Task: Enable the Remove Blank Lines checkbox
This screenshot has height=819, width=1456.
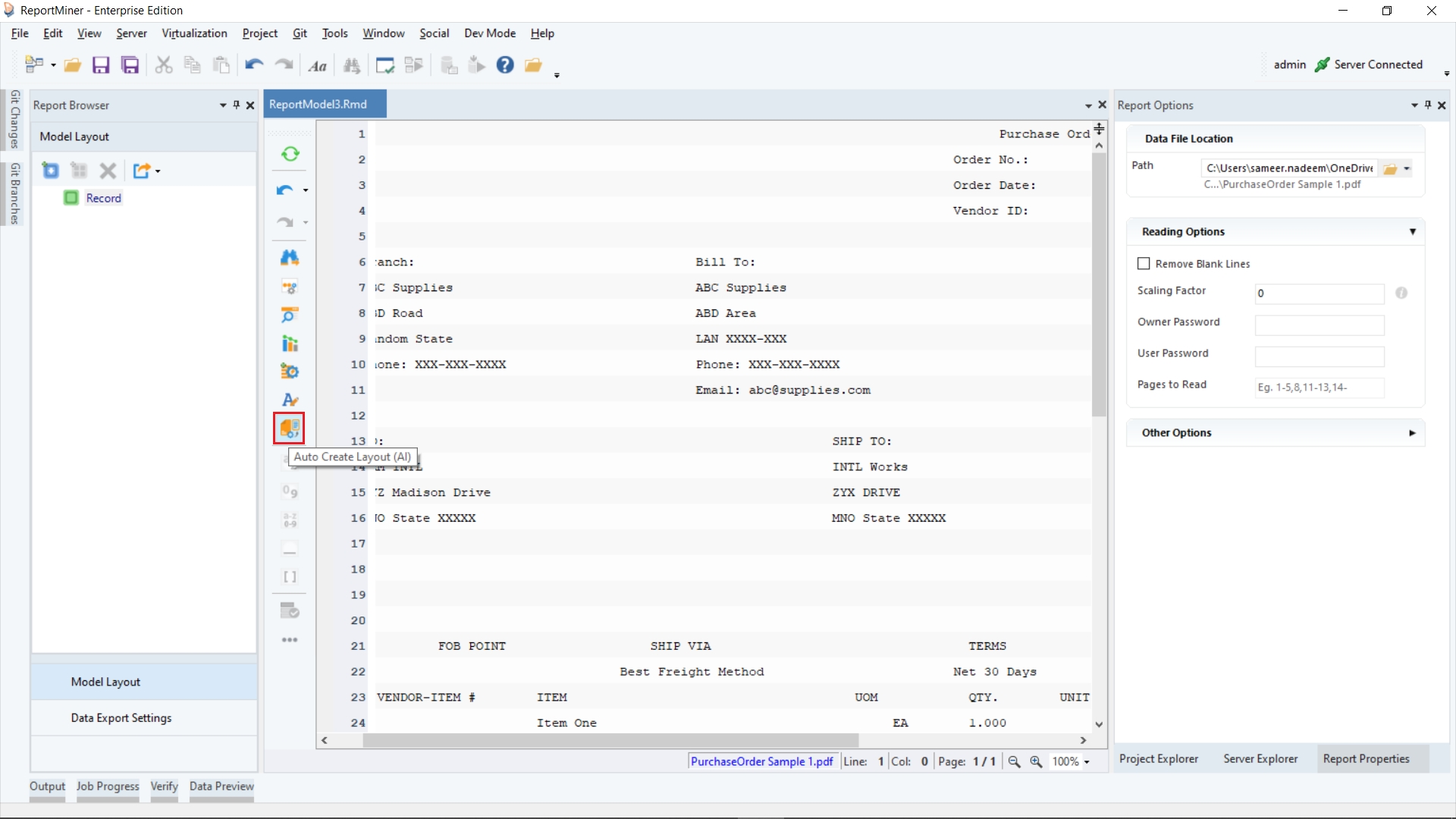Action: pos(1144,264)
